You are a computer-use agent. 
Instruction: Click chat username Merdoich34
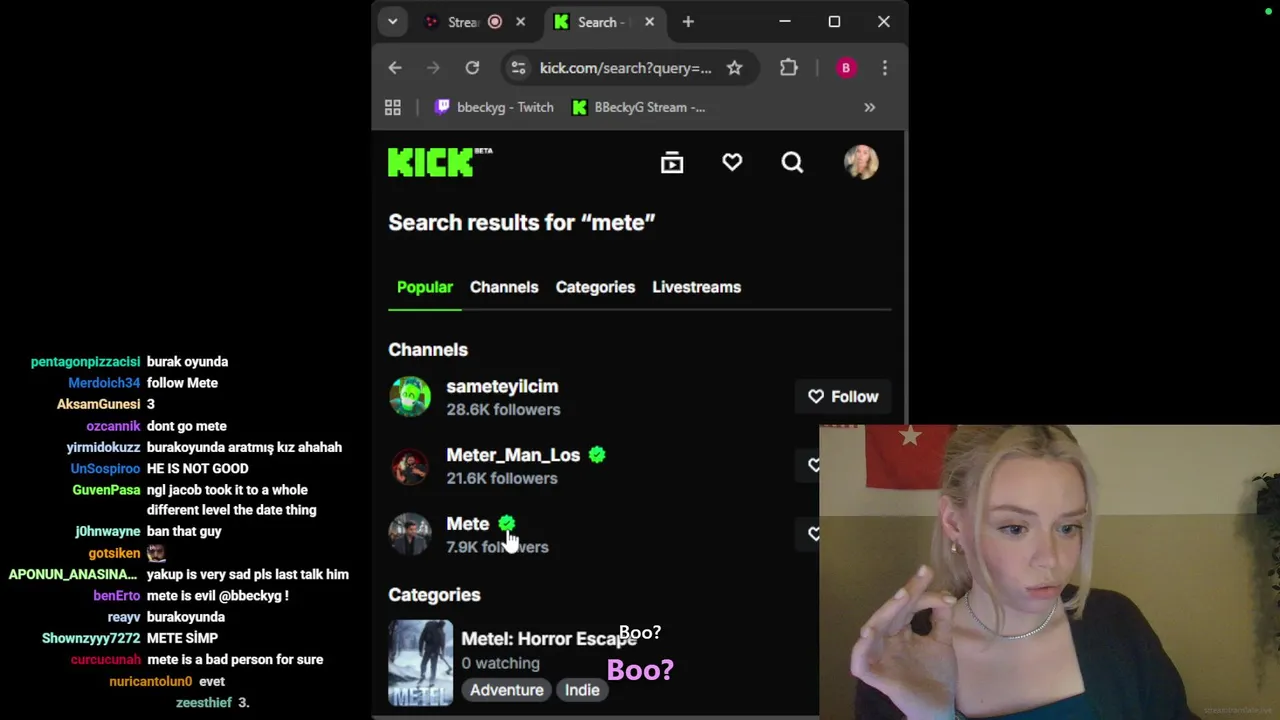coord(104,383)
